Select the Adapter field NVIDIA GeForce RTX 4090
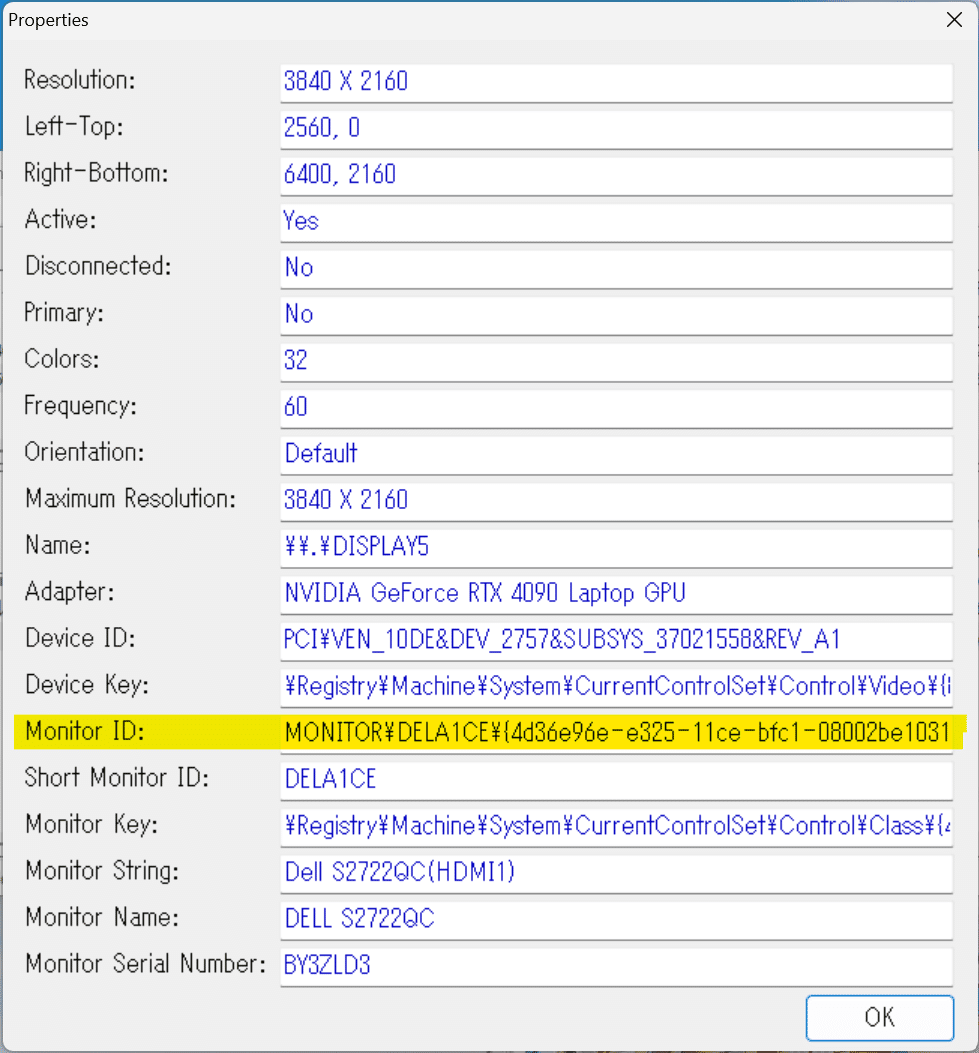 click(616, 594)
